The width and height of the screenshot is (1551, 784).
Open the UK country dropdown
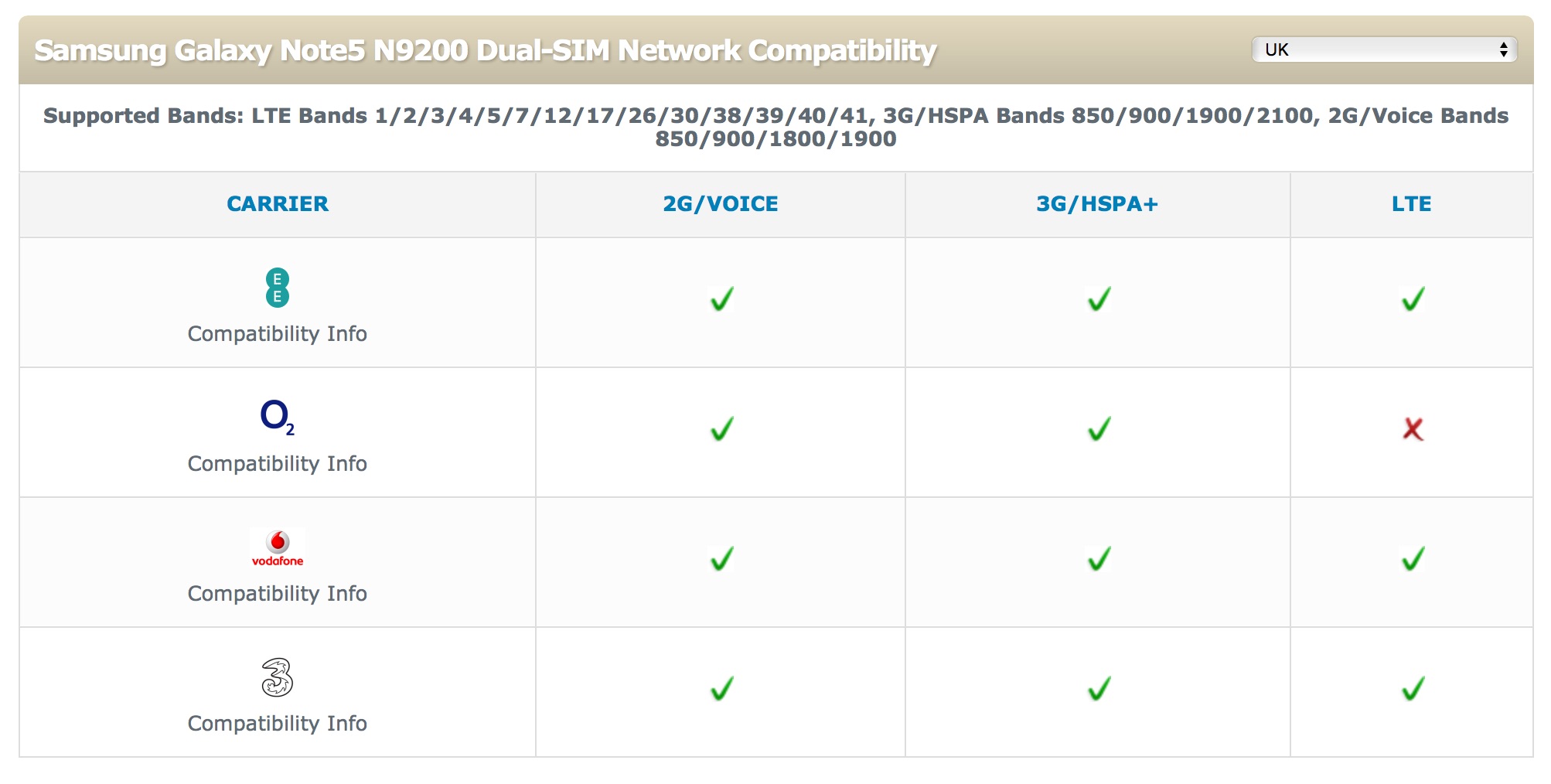coord(1384,49)
